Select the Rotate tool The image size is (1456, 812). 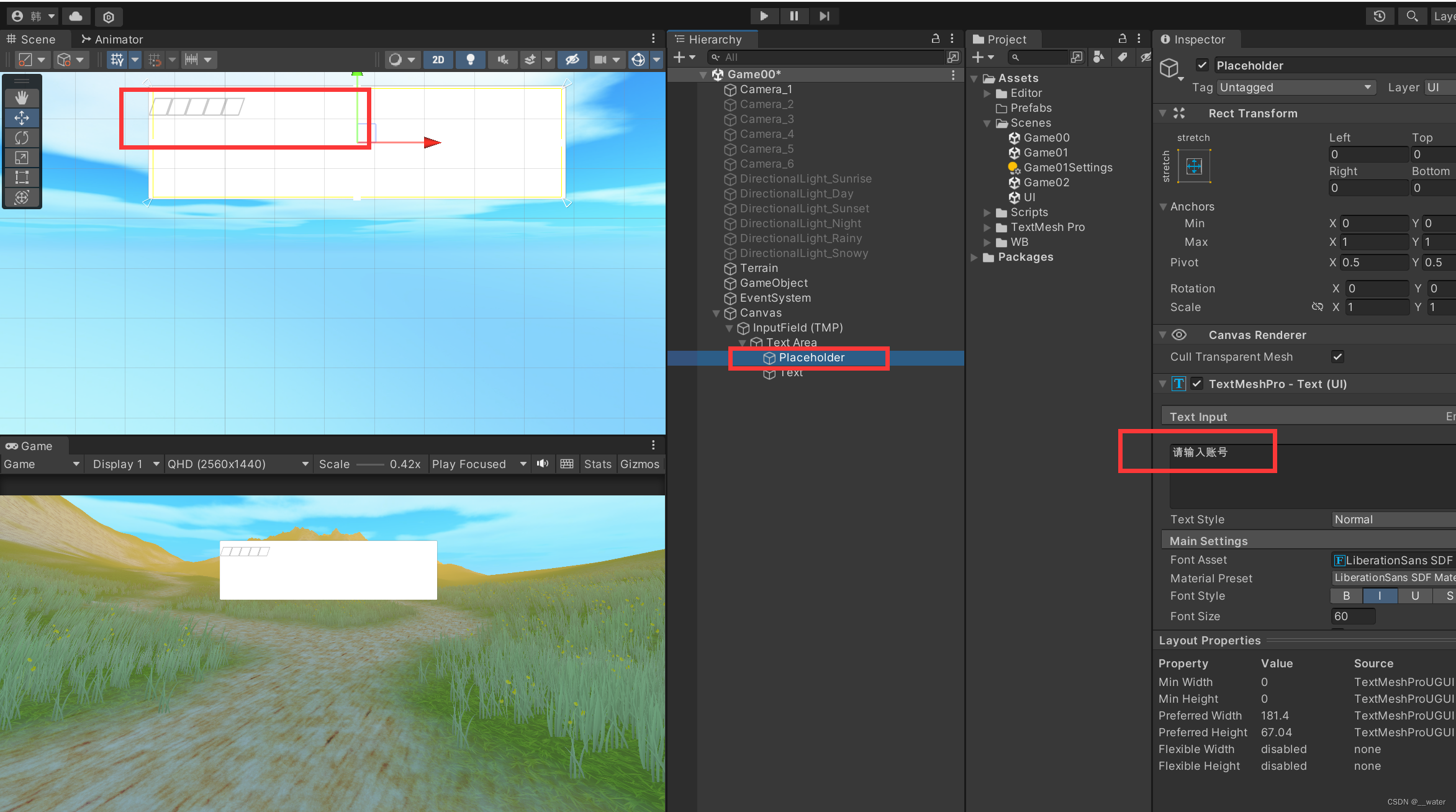pyautogui.click(x=22, y=137)
